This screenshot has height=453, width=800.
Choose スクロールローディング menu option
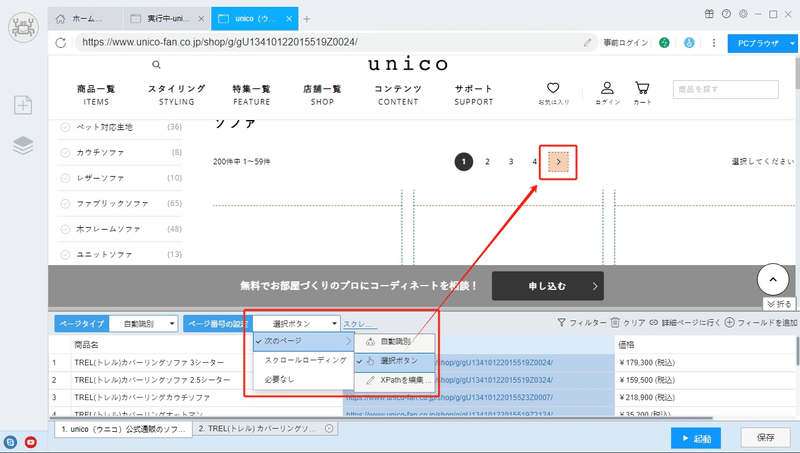[x=304, y=360]
